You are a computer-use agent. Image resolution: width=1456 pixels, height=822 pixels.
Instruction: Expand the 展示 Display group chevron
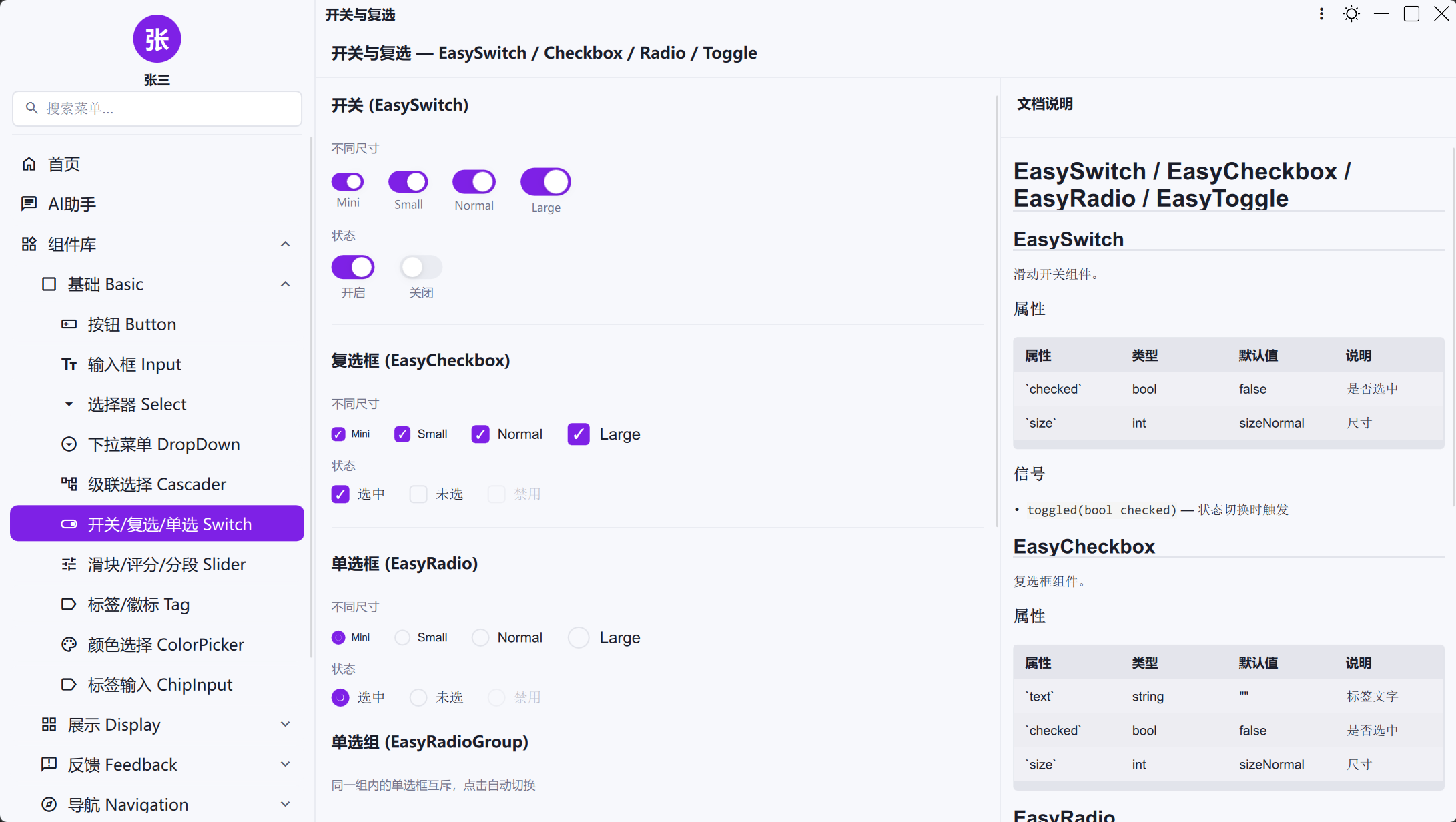coord(285,725)
